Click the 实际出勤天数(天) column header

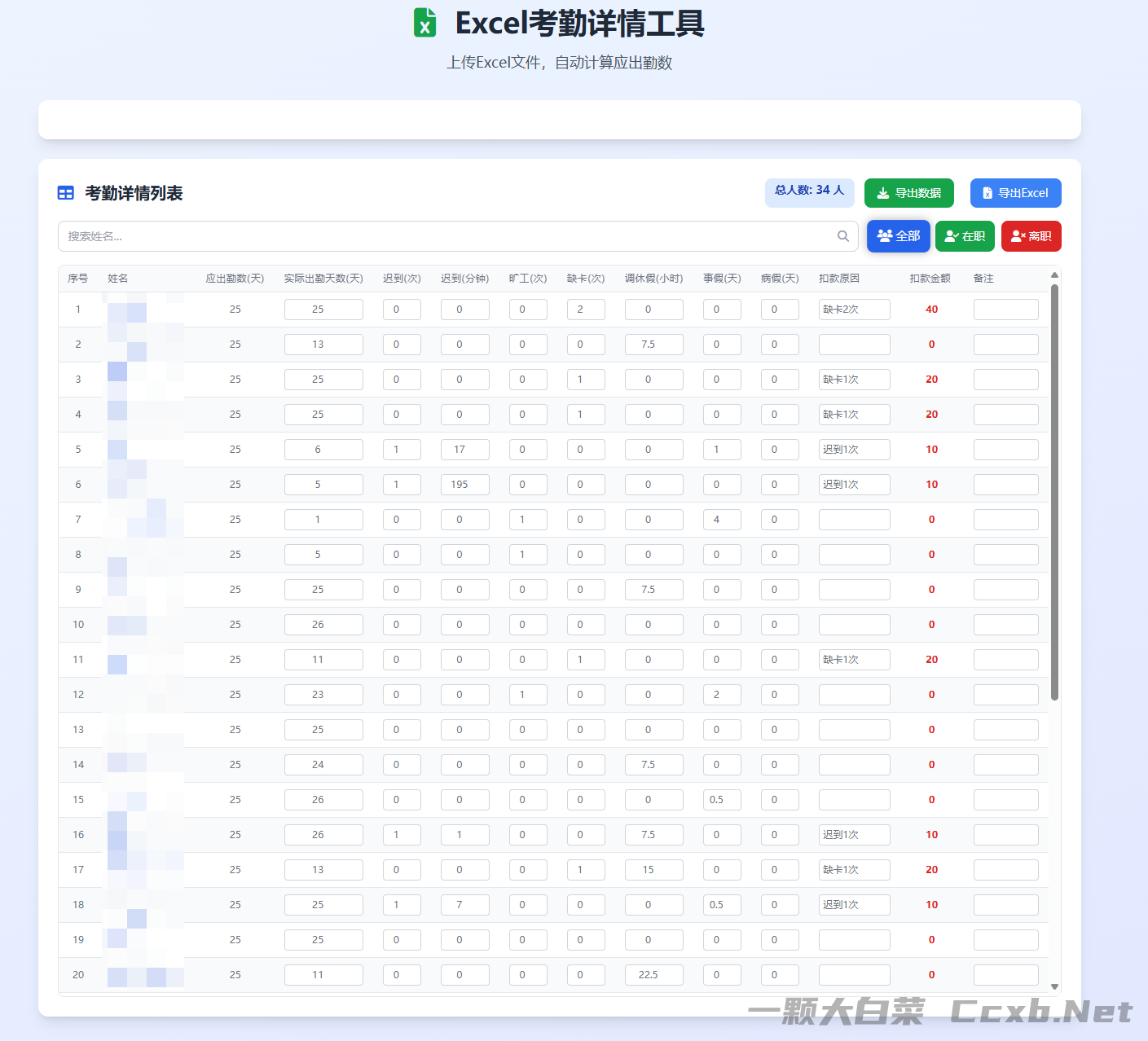(x=323, y=279)
